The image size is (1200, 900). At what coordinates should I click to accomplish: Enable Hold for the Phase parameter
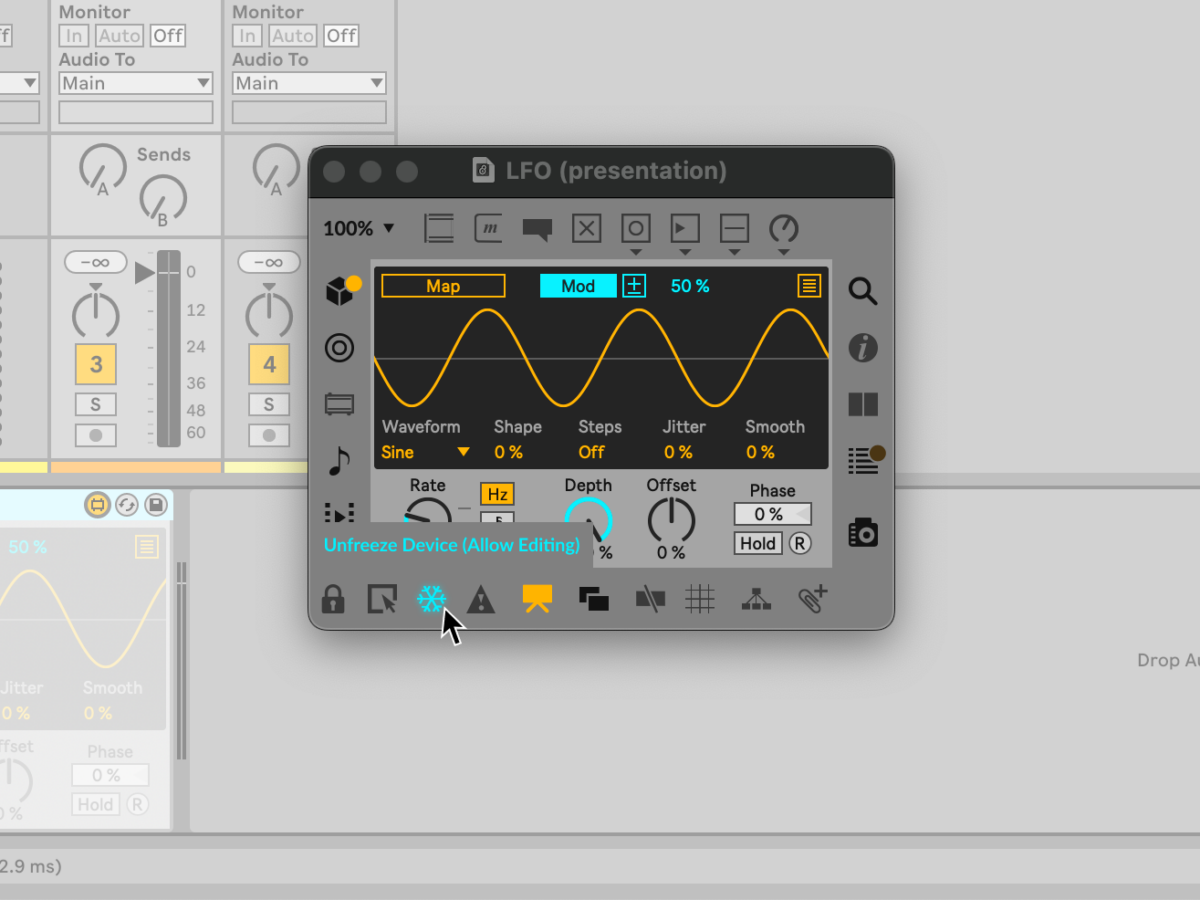757,543
